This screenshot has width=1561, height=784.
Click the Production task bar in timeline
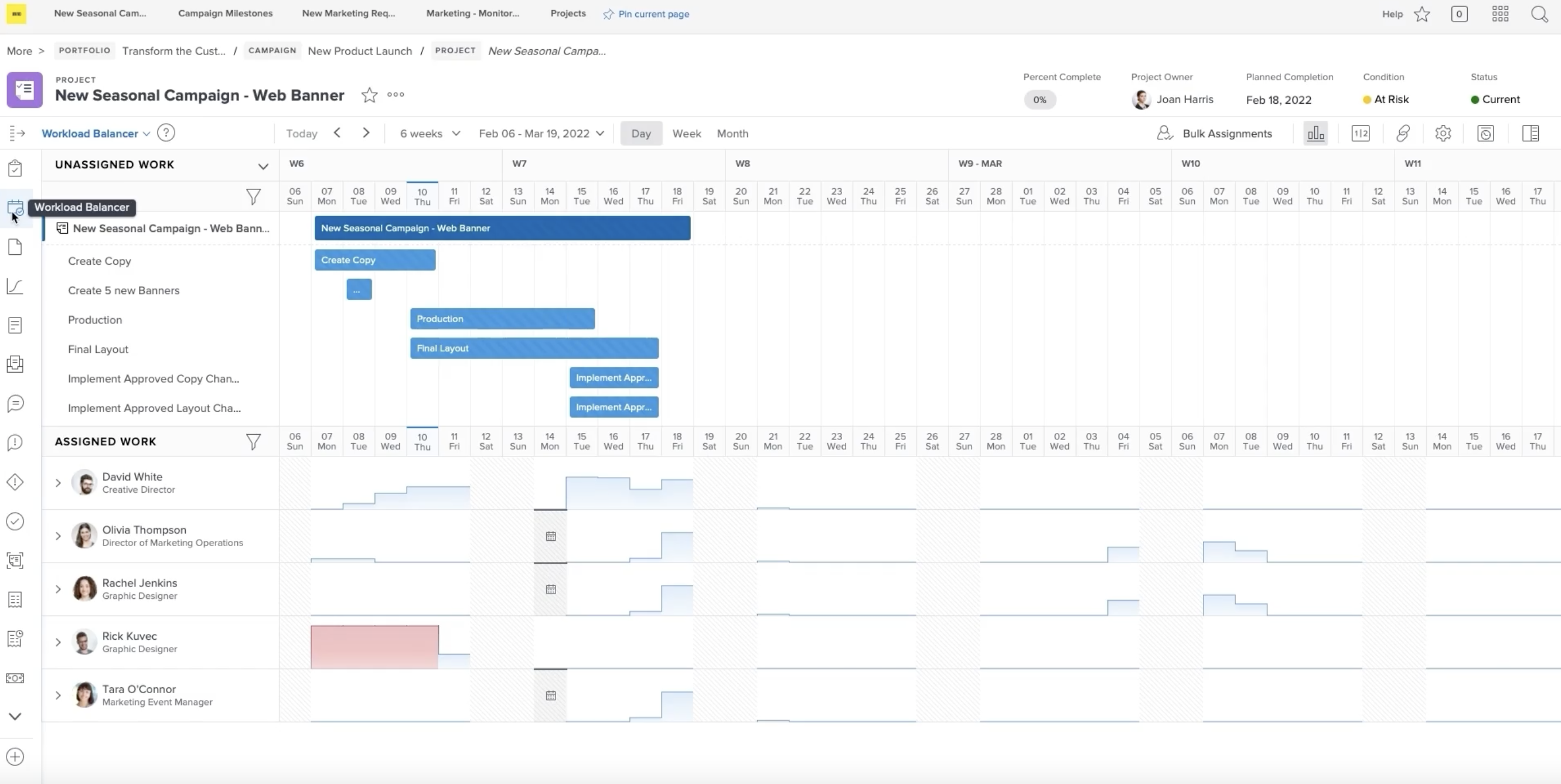tap(502, 319)
